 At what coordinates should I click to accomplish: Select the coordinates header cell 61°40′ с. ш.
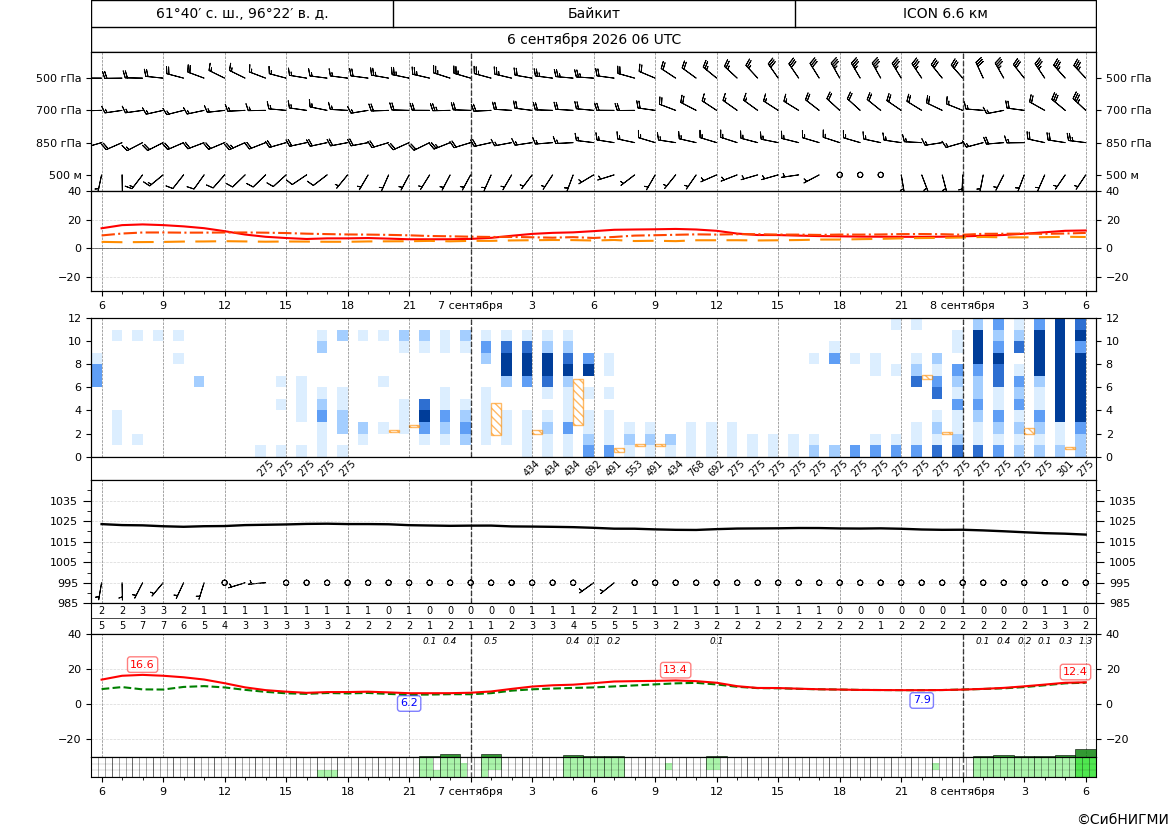tap(242, 13)
